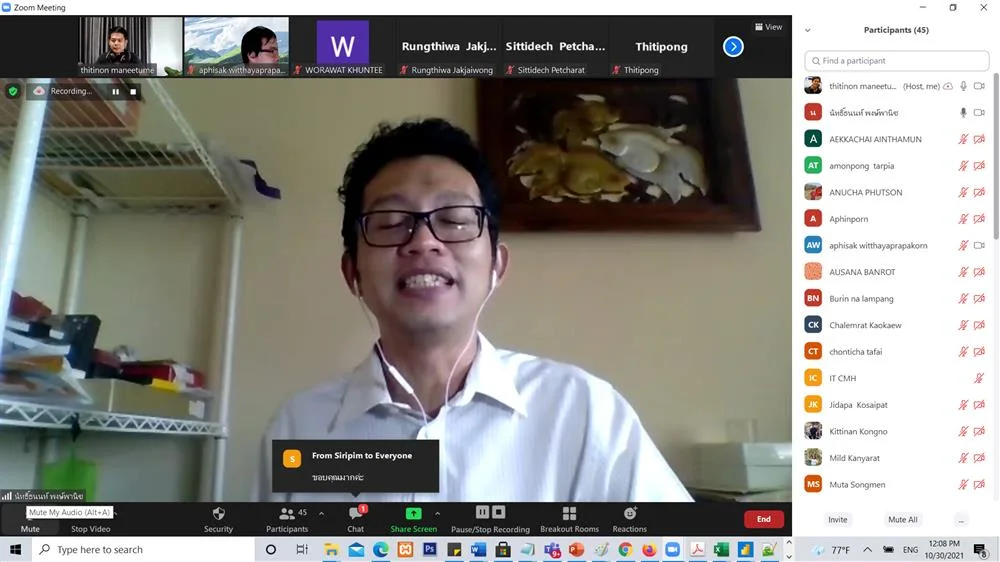Open Breakout Rooms
Screen dimensions: 1000x562
pyautogui.click(x=570, y=519)
